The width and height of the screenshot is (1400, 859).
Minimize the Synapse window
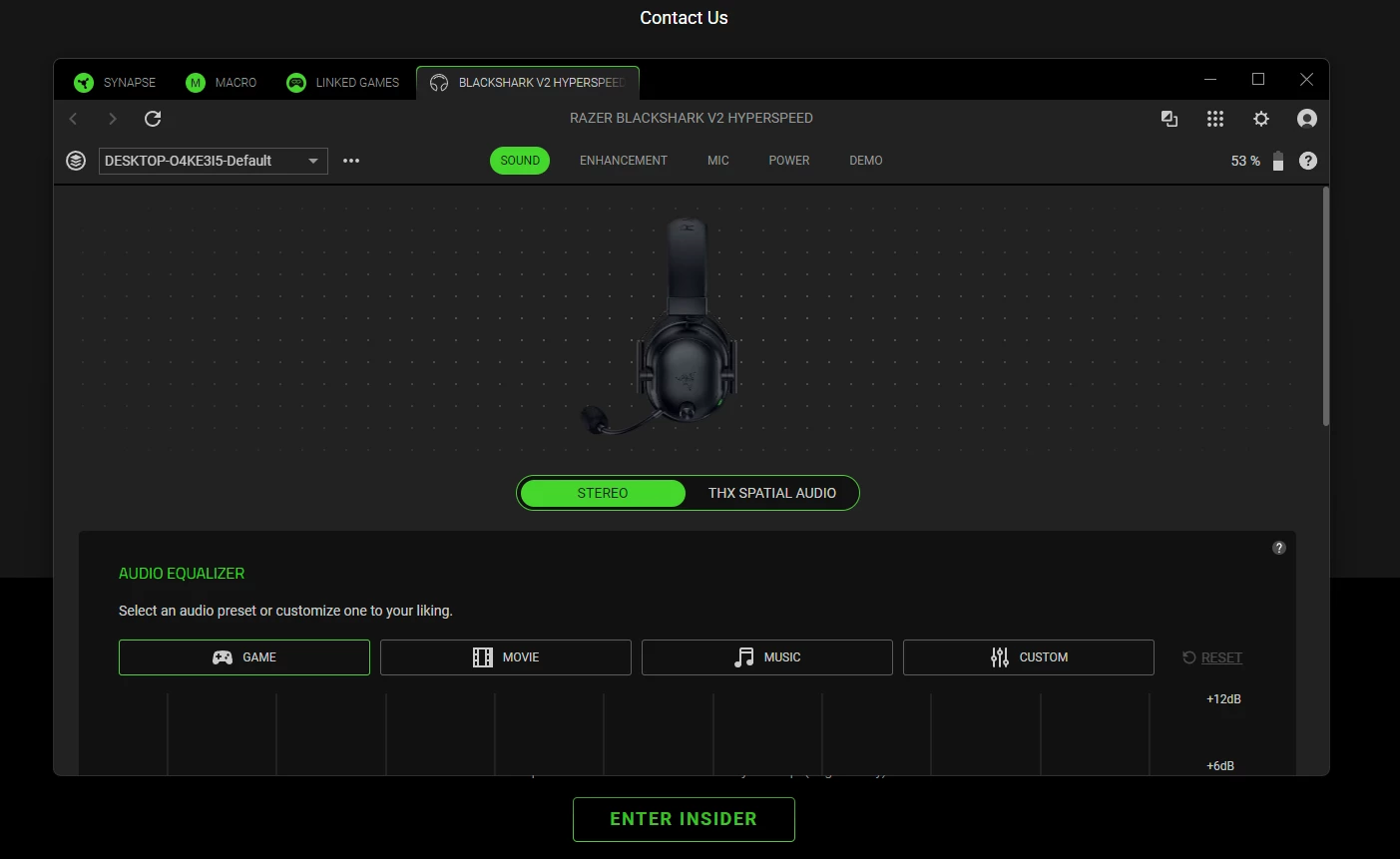(1210, 79)
